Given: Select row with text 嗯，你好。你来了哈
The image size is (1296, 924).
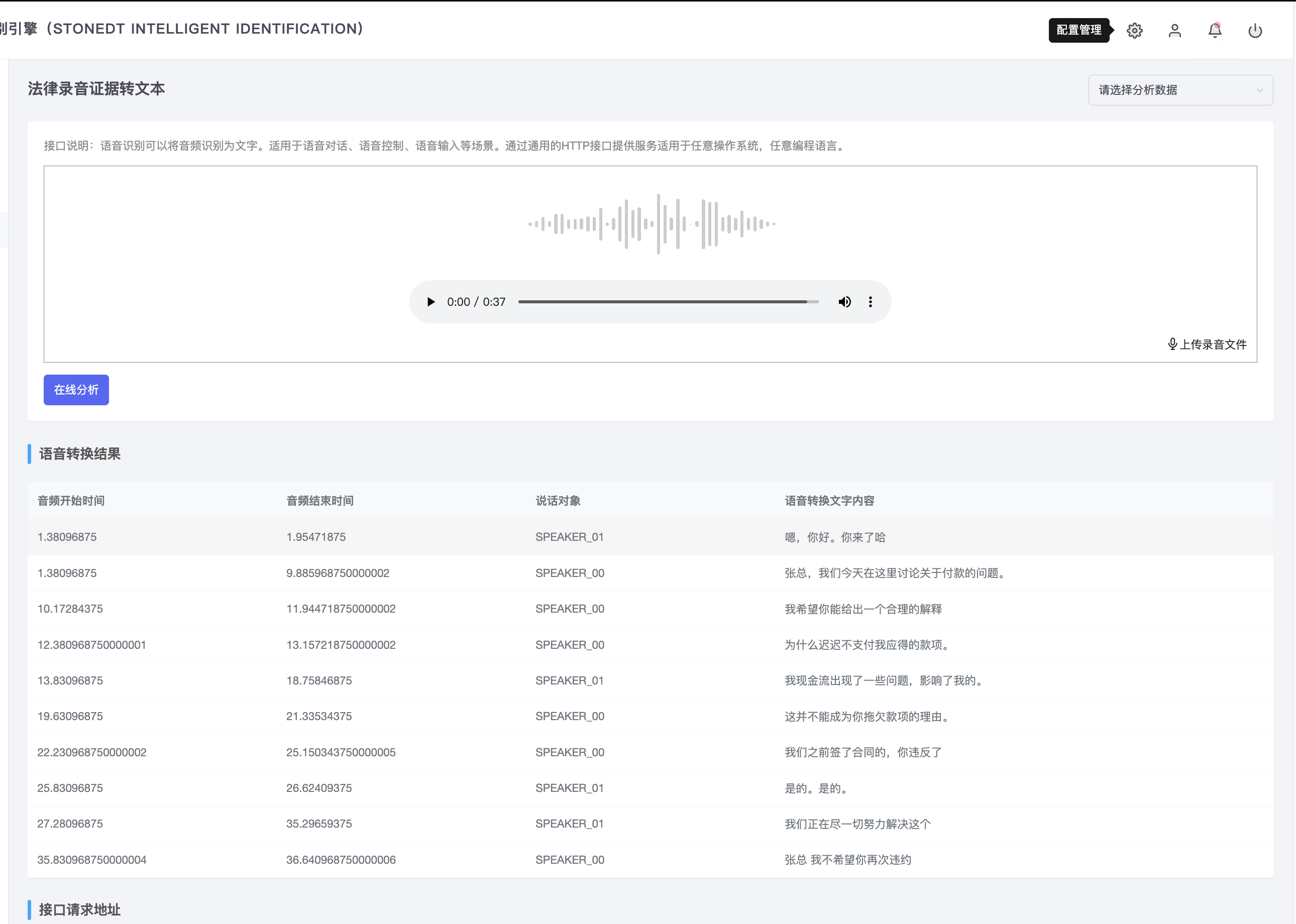Looking at the screenshot, I should (x=834, y=537).
